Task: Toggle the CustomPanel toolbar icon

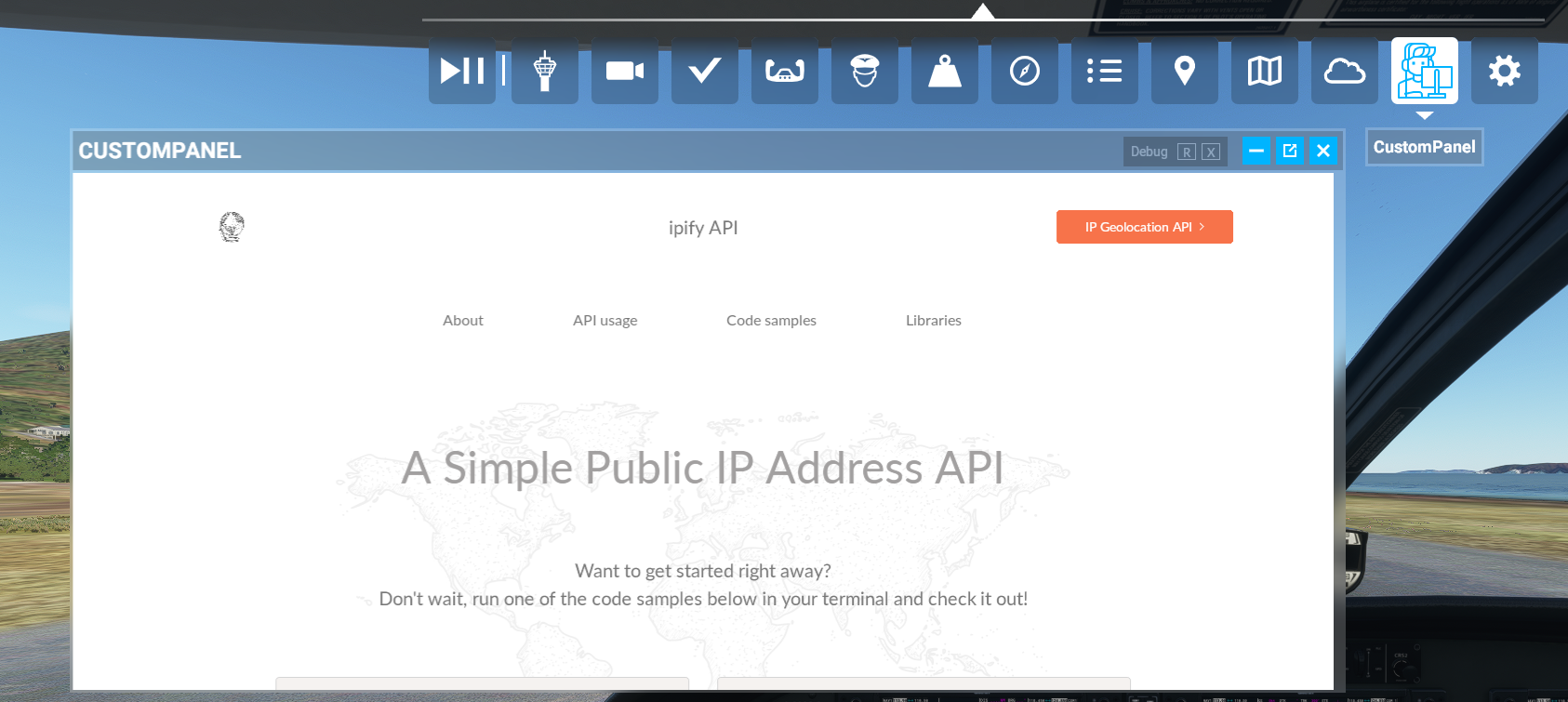Action: coord(1425,71)
